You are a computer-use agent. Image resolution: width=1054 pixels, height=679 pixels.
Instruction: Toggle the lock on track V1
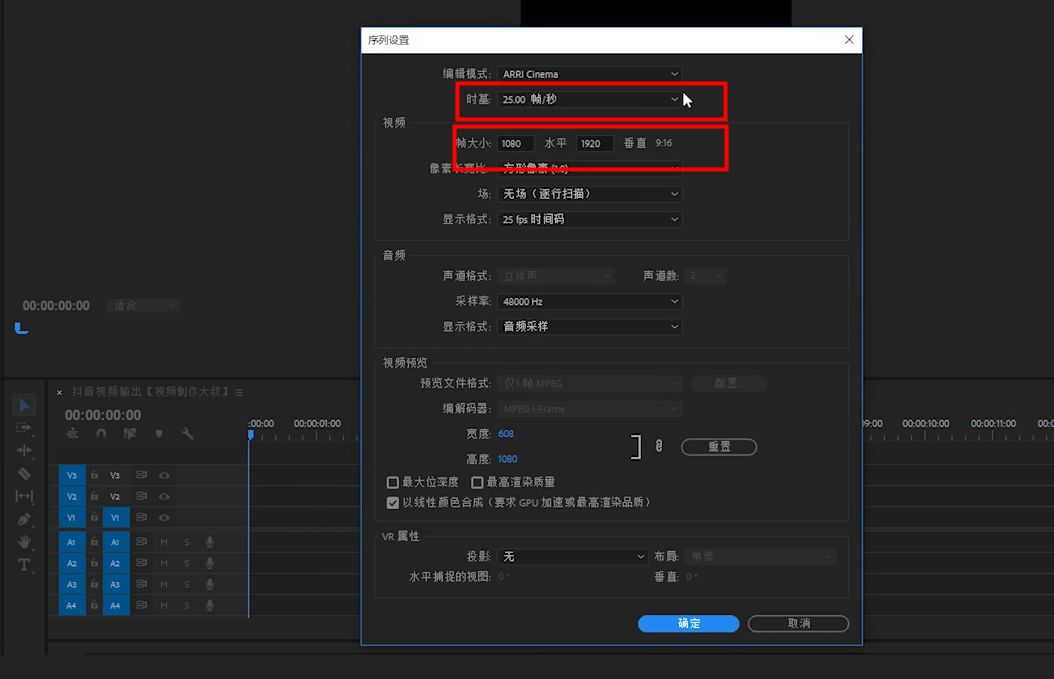[94, 517]
